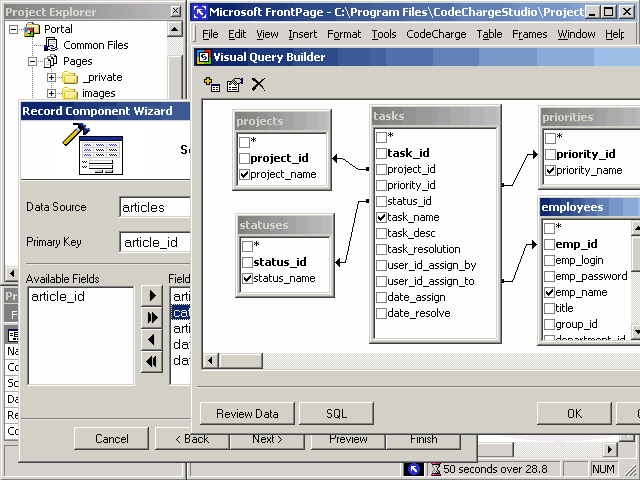Image resolution: width=640 pixels, height=480 pixels.
Task: Click the NUM indicator in status bar
Action: coord(603,469)
